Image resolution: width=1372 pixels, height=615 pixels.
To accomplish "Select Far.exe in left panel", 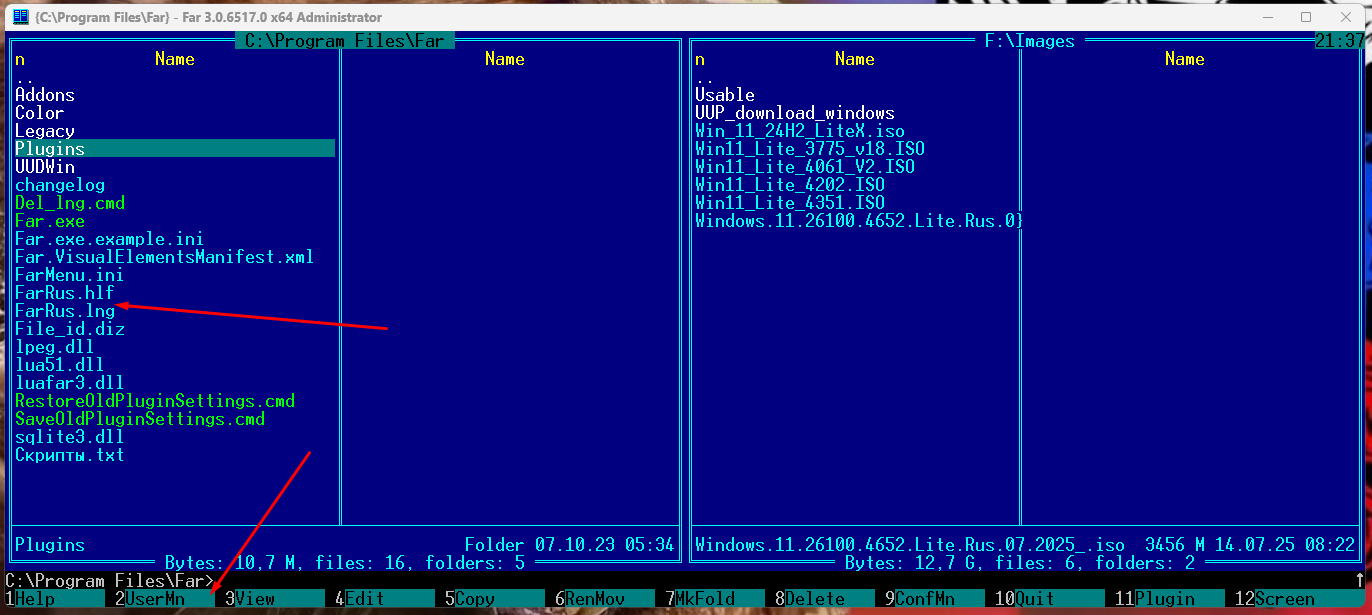I will 50,221.
